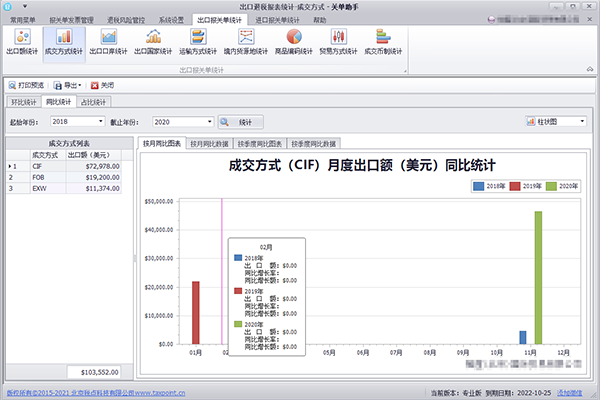Screen dimensions: 600x400
Task: Click the red 关闭 close icon
Action: pyautogui.click(x=95, y=85)
